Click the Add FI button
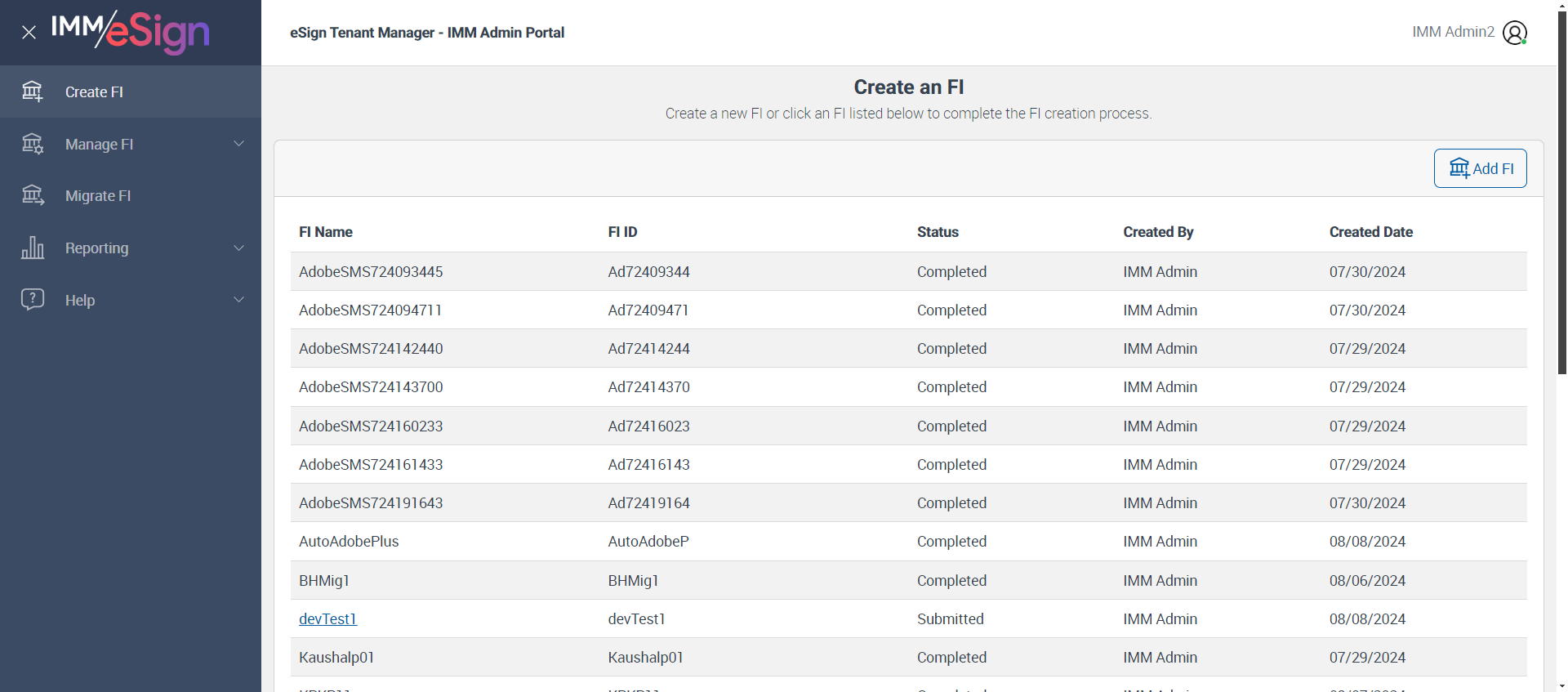1568x692 pixels. coord(1480,168)
